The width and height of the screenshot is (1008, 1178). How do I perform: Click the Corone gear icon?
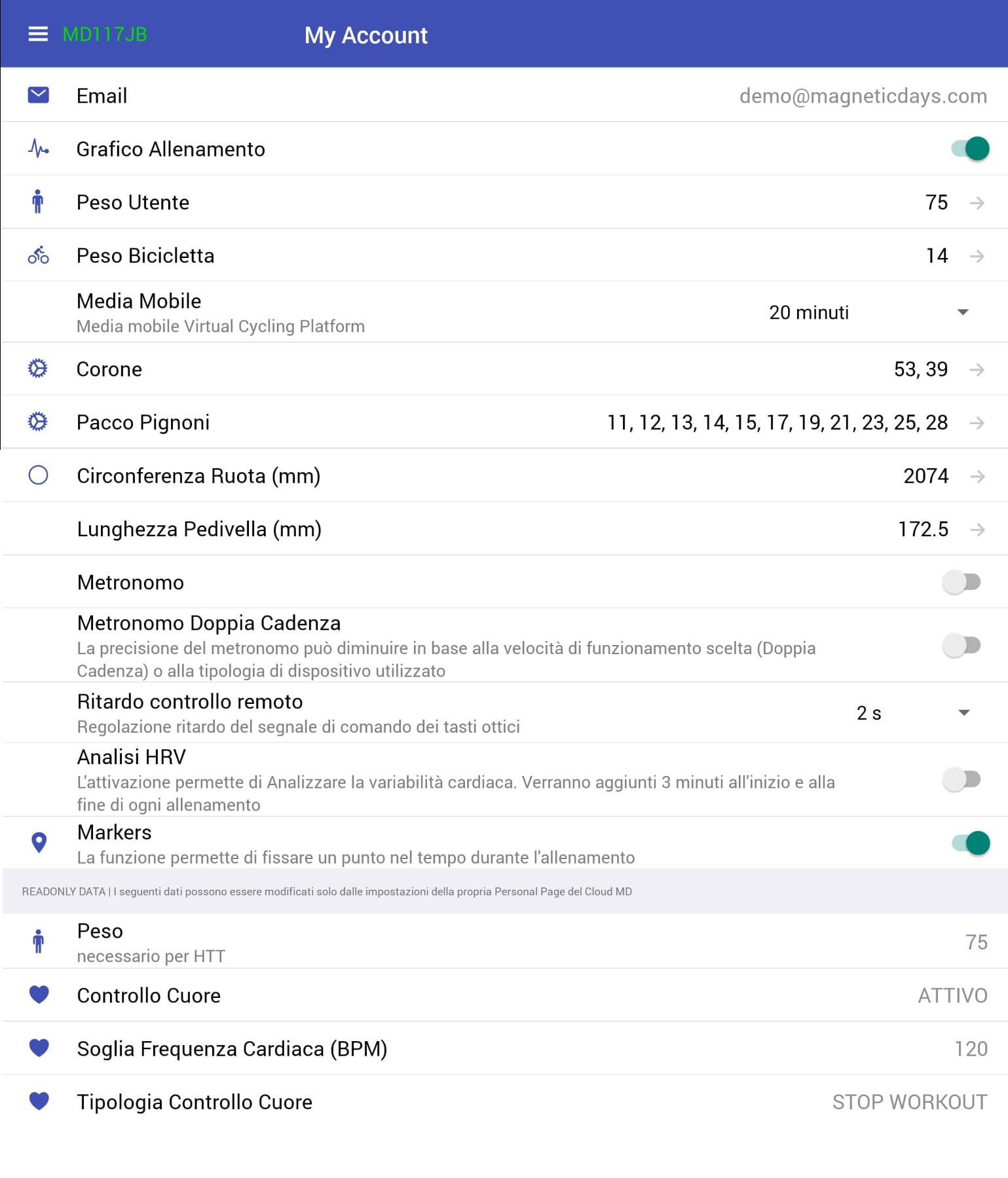coord(38,369)
